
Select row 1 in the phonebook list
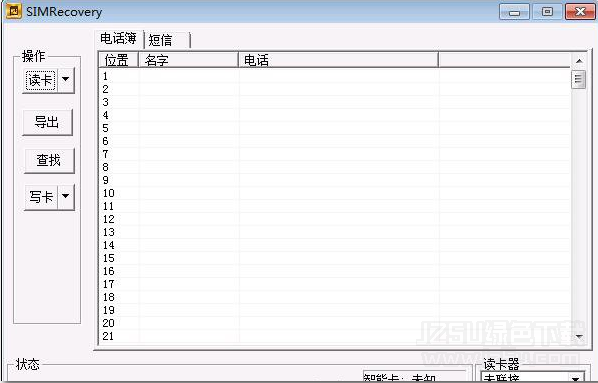pyautogui.click(x=334, y=76)
